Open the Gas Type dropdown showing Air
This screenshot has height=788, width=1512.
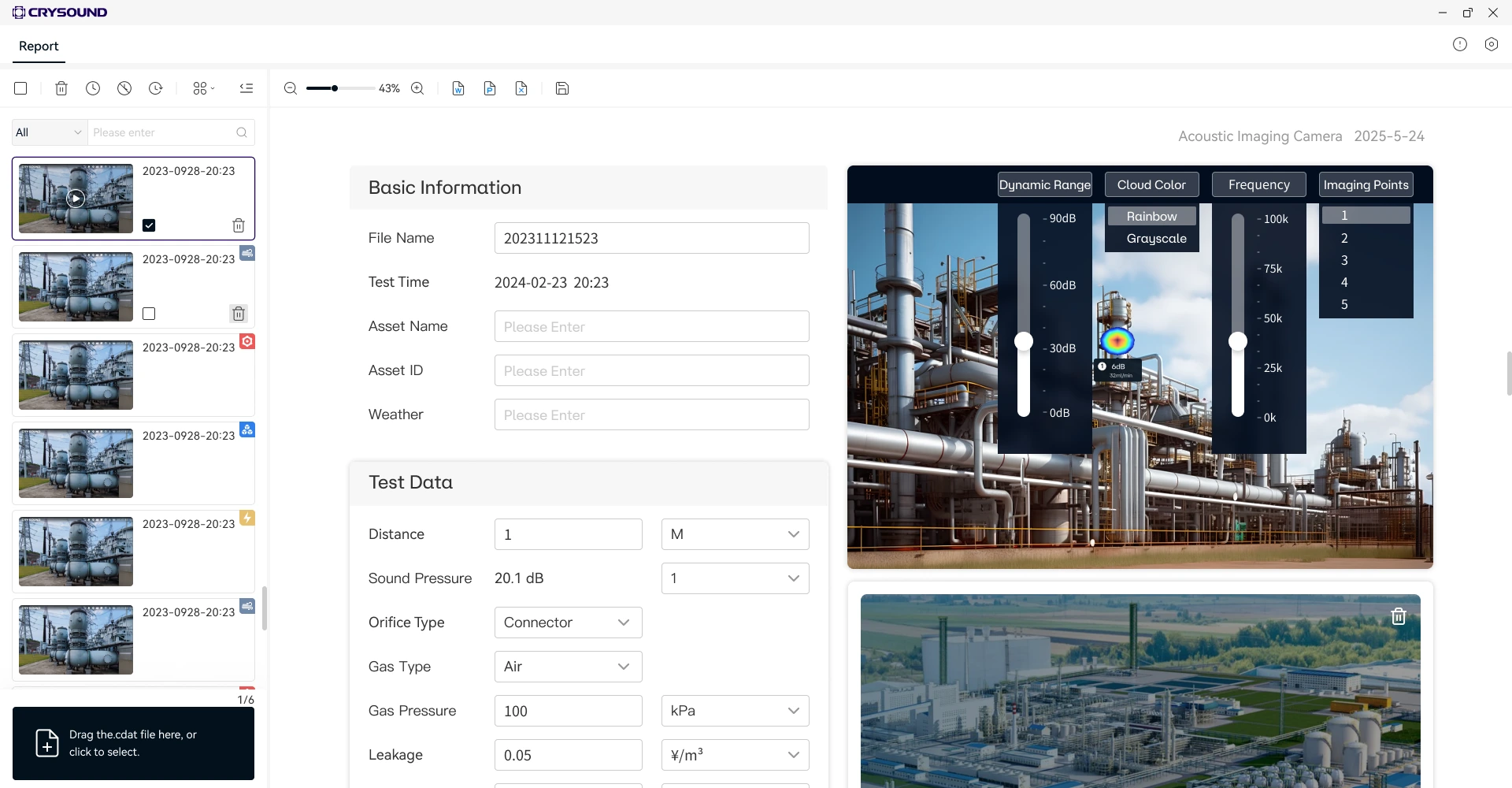[567, 666]
